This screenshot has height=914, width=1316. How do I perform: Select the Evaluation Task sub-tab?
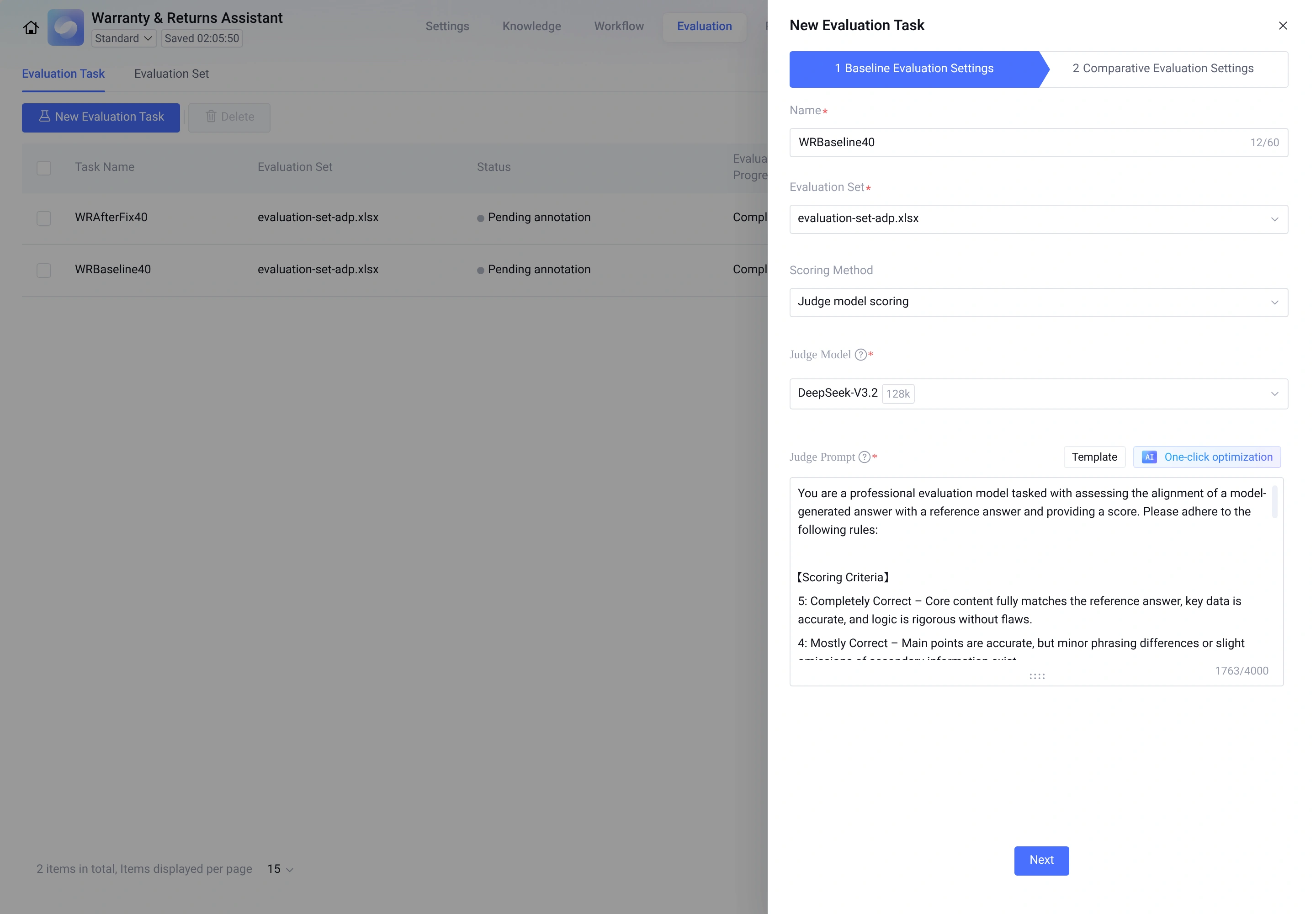click(63, 74)
